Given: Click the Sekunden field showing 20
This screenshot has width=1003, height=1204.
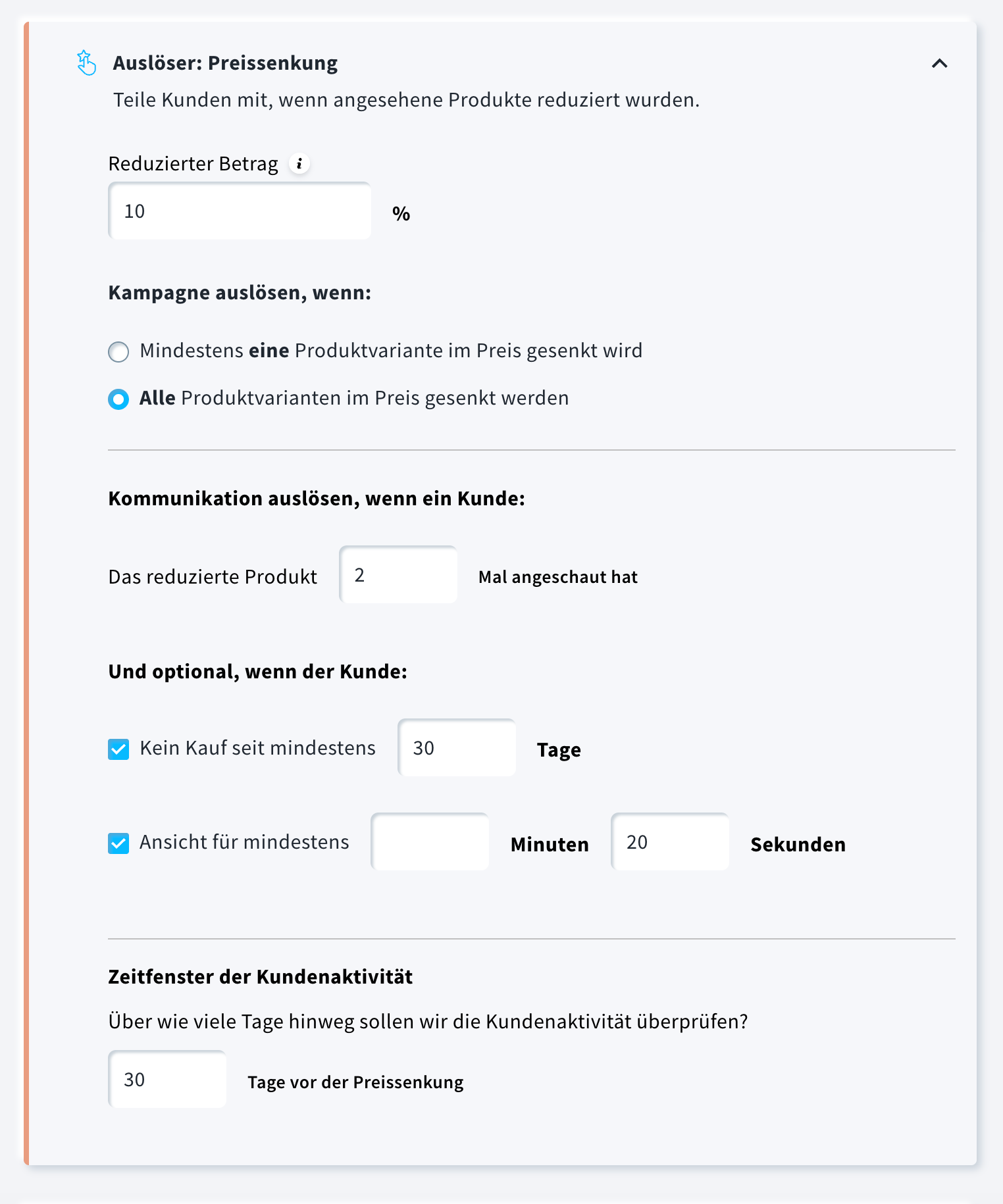Looking at the screenshot, I should point(670,842).
